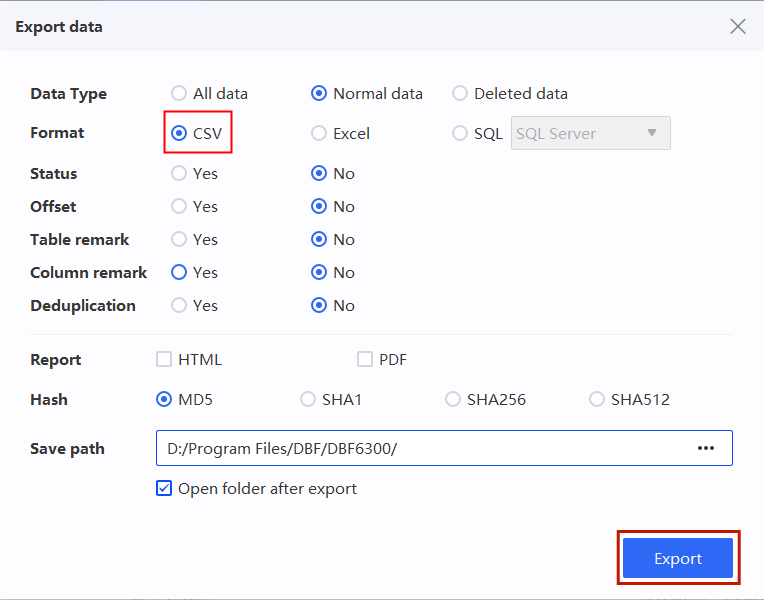Select SHA1 hash algorithm

pos(308,399)
